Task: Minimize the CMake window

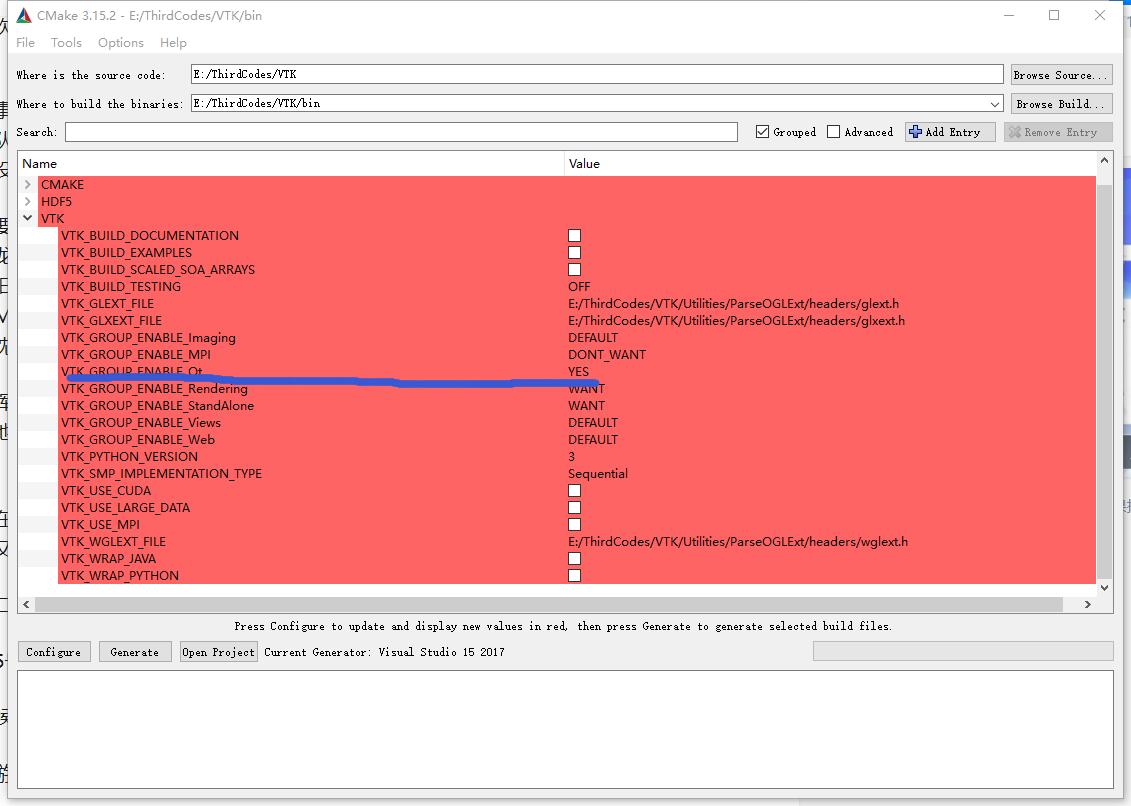Action: coord(1008,15)
